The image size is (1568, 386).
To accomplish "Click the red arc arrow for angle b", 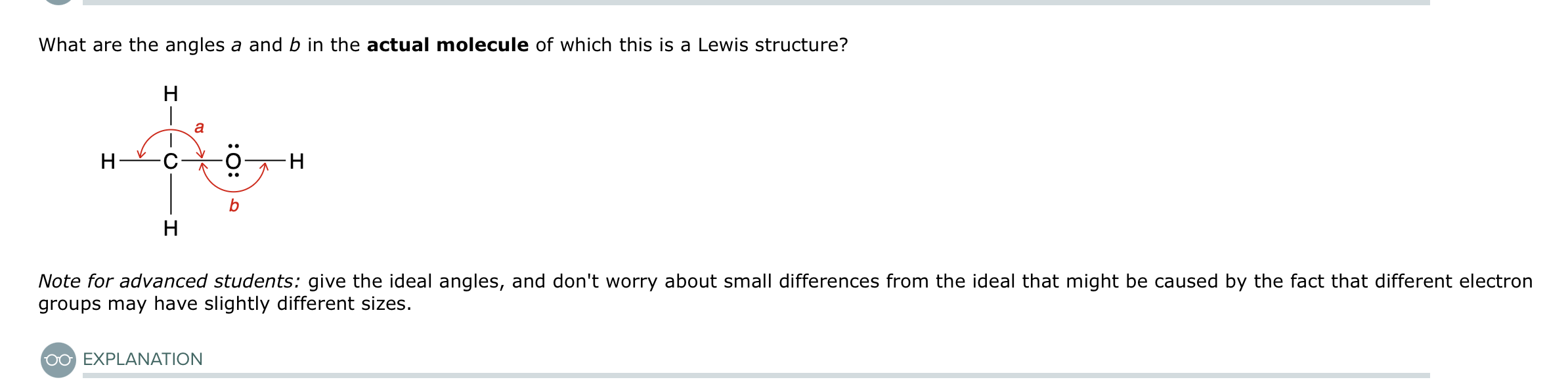I will pos(233,190).
